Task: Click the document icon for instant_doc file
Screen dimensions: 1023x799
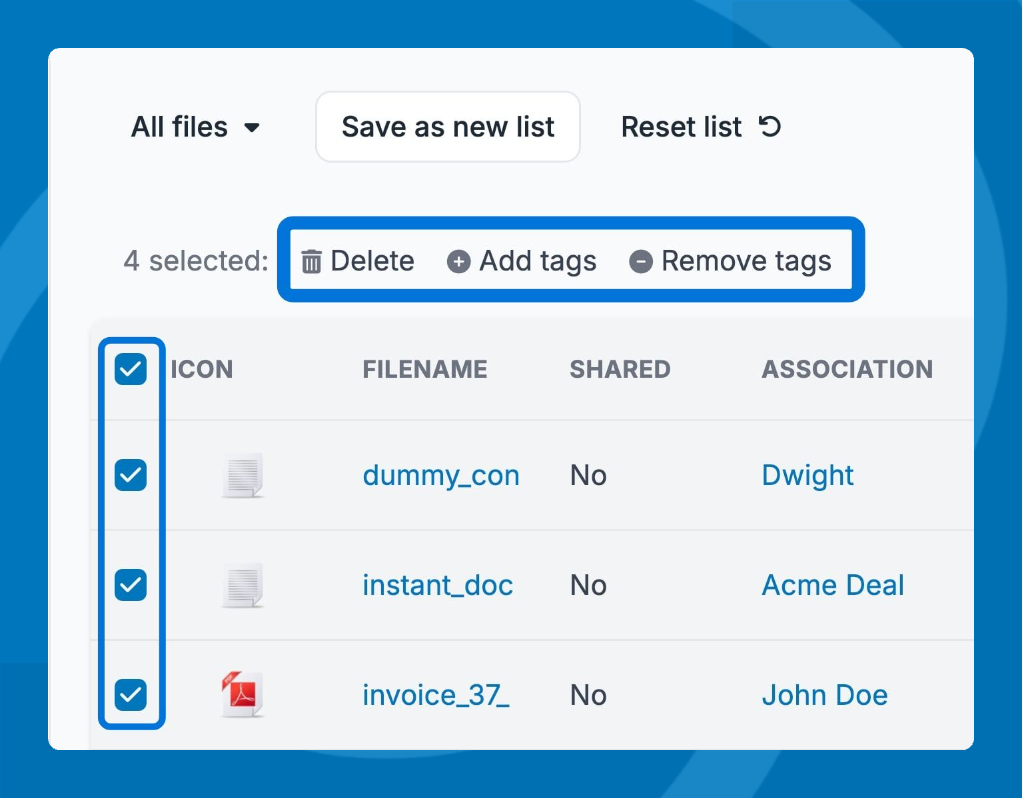Action: click(242, 585)
